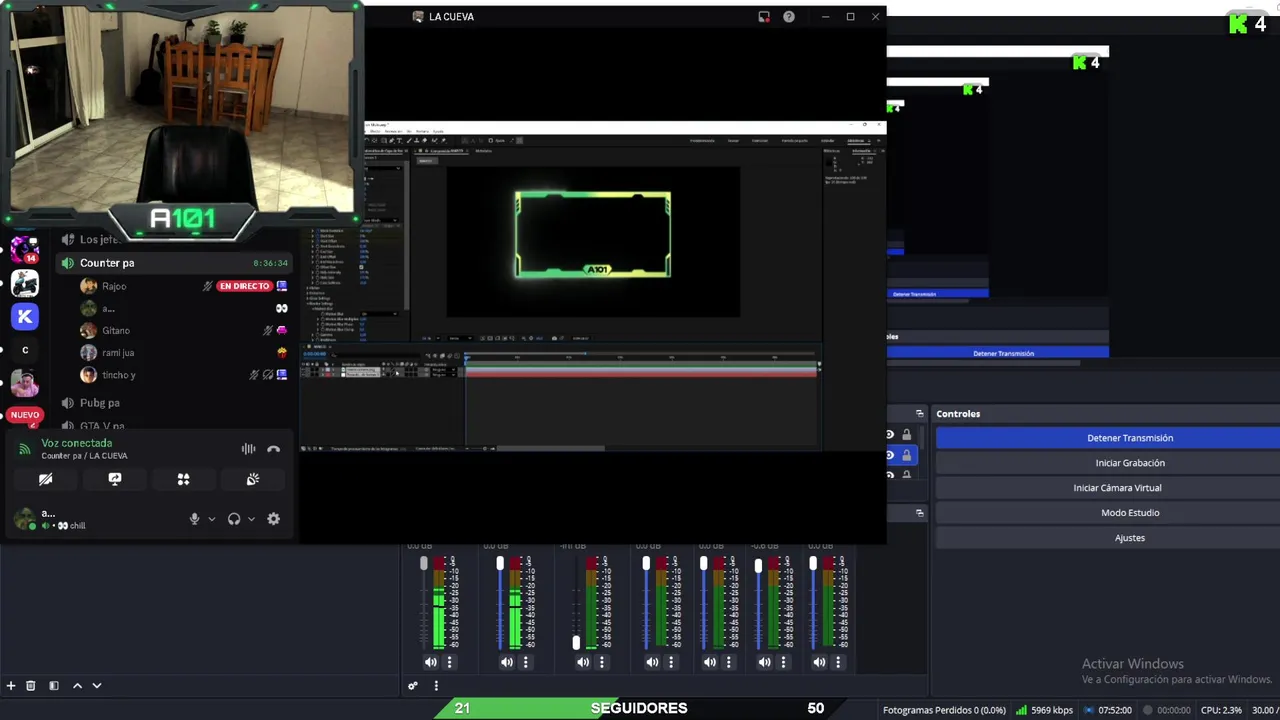Click EN DIRECTO badge next to Rajoo
The width and height of the screenshot is (1280, 720).
pyautogui.click(x=244, y=286)
